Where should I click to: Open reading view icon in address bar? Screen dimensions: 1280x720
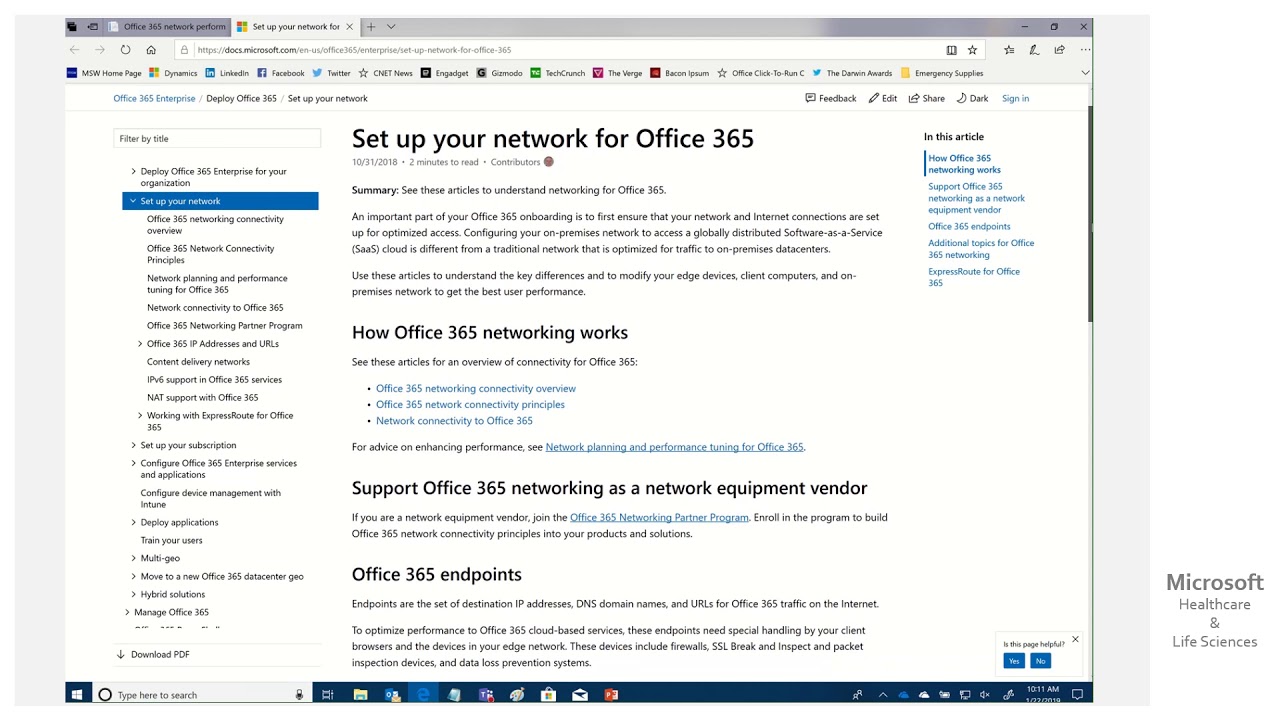(951, 49)
